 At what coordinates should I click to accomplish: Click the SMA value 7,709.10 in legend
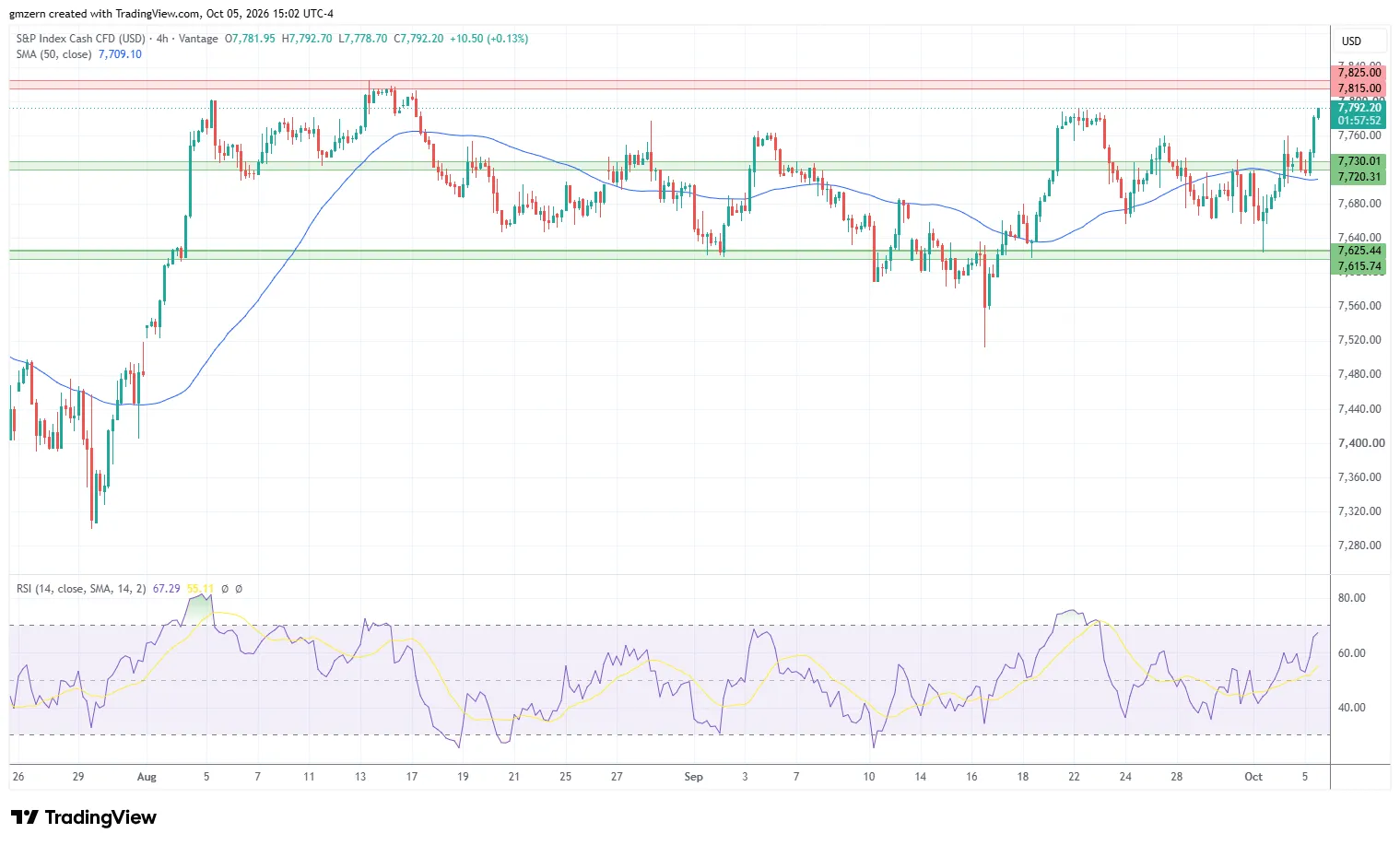pyautogui.click(x=120, y=54)
